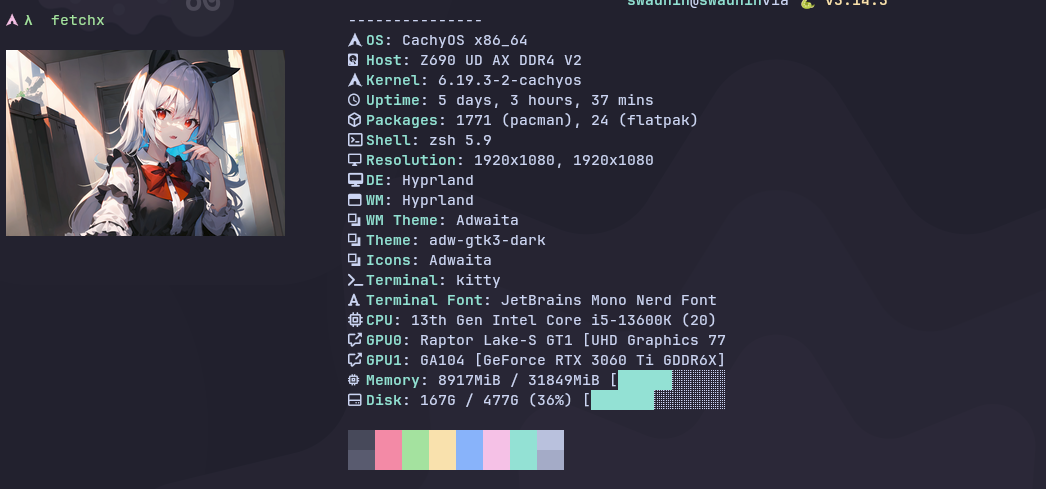
Task: Click the window icon beside WM: Hyprland
Action: [x=354, y=200]
